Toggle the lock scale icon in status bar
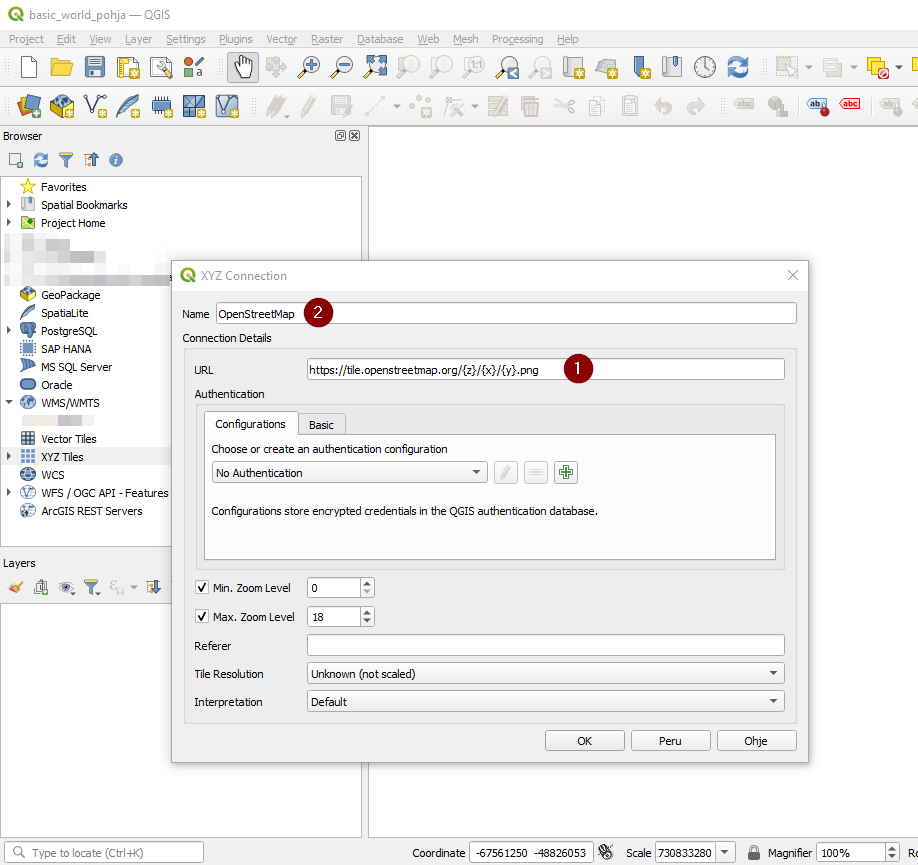 pyautogui.click(x=754, y=852)
